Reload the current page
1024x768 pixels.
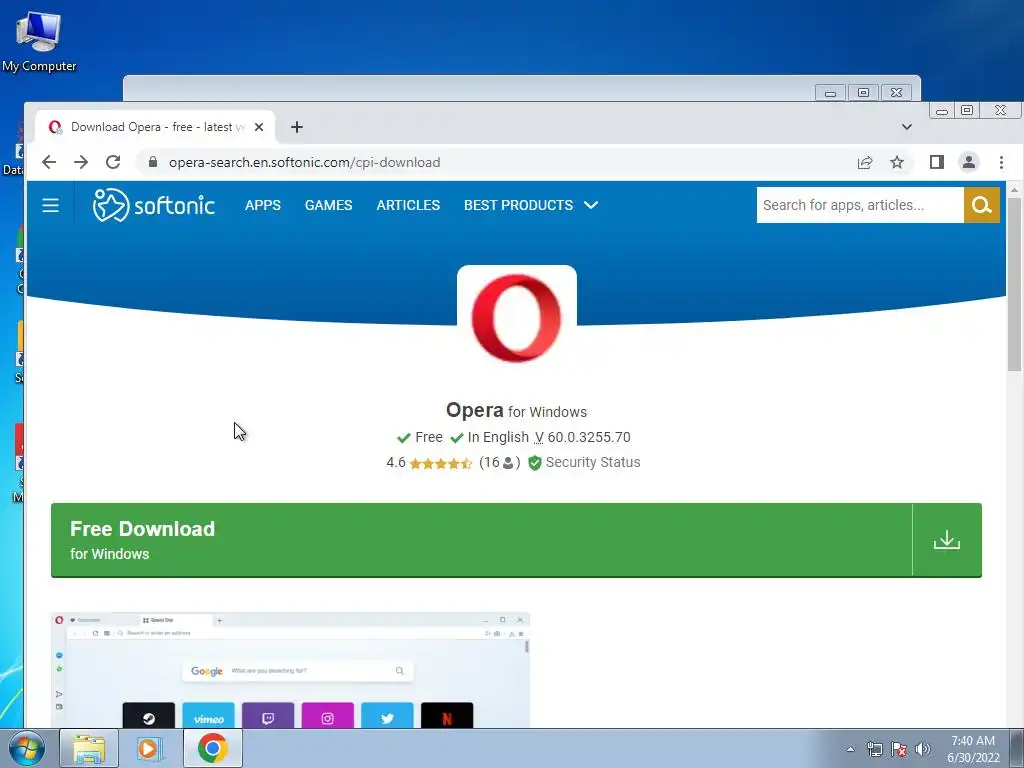[x=113, y=162]
